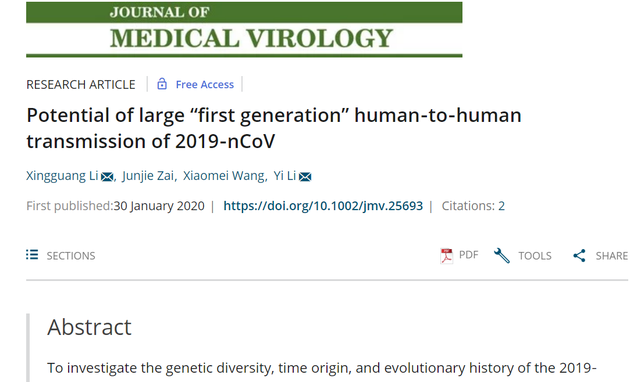
Task: Follow the doi.org/10.1002/jmv.25693 link
Action: click(x=323, y=206)
